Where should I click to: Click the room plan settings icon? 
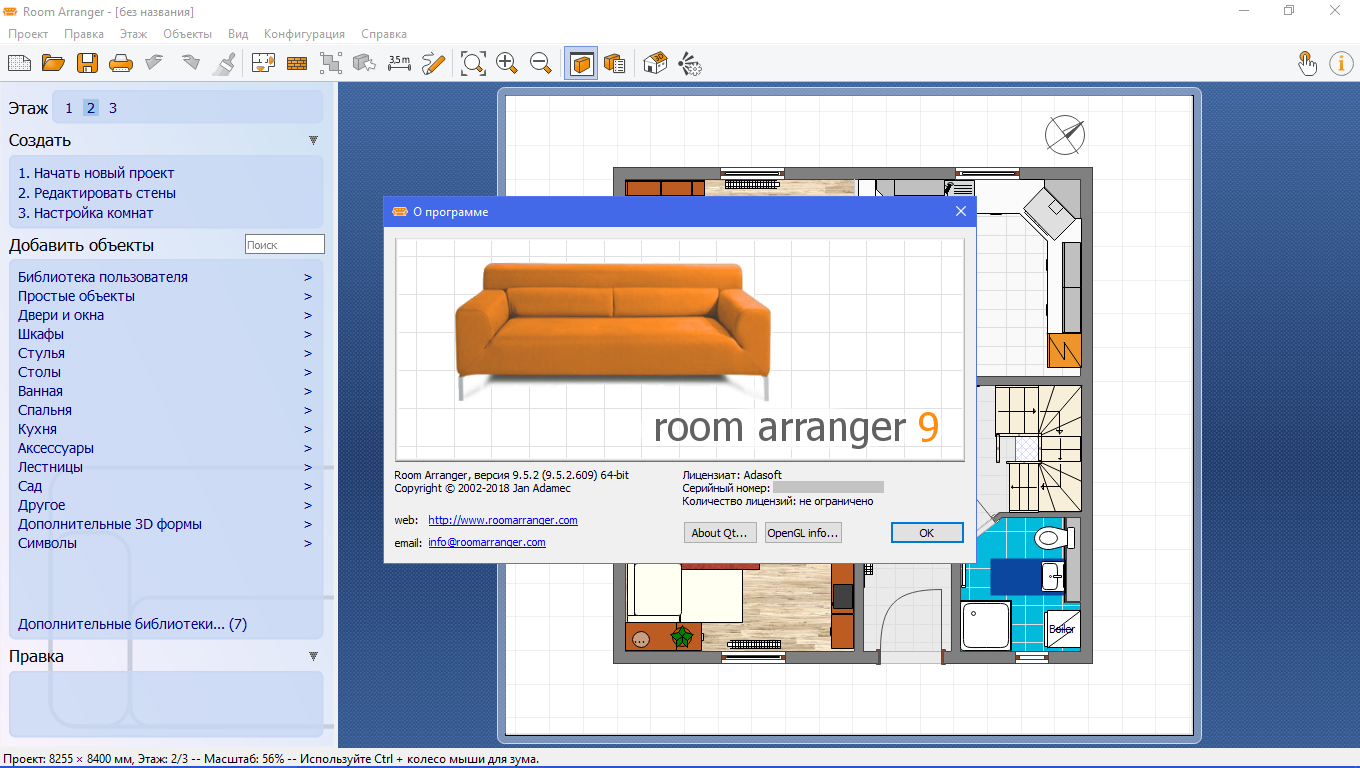263,63
